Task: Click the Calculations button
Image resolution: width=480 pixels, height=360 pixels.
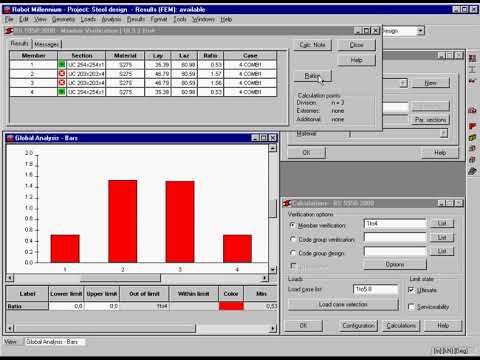Action: pos(401,325)
